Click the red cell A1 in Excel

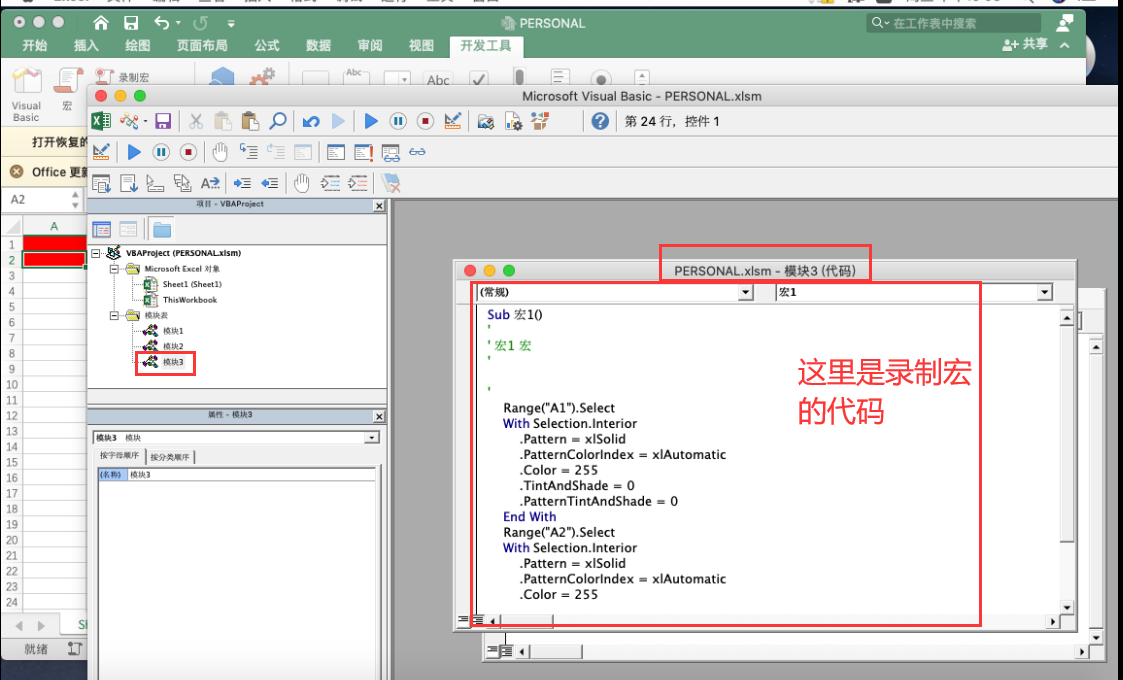54,244
